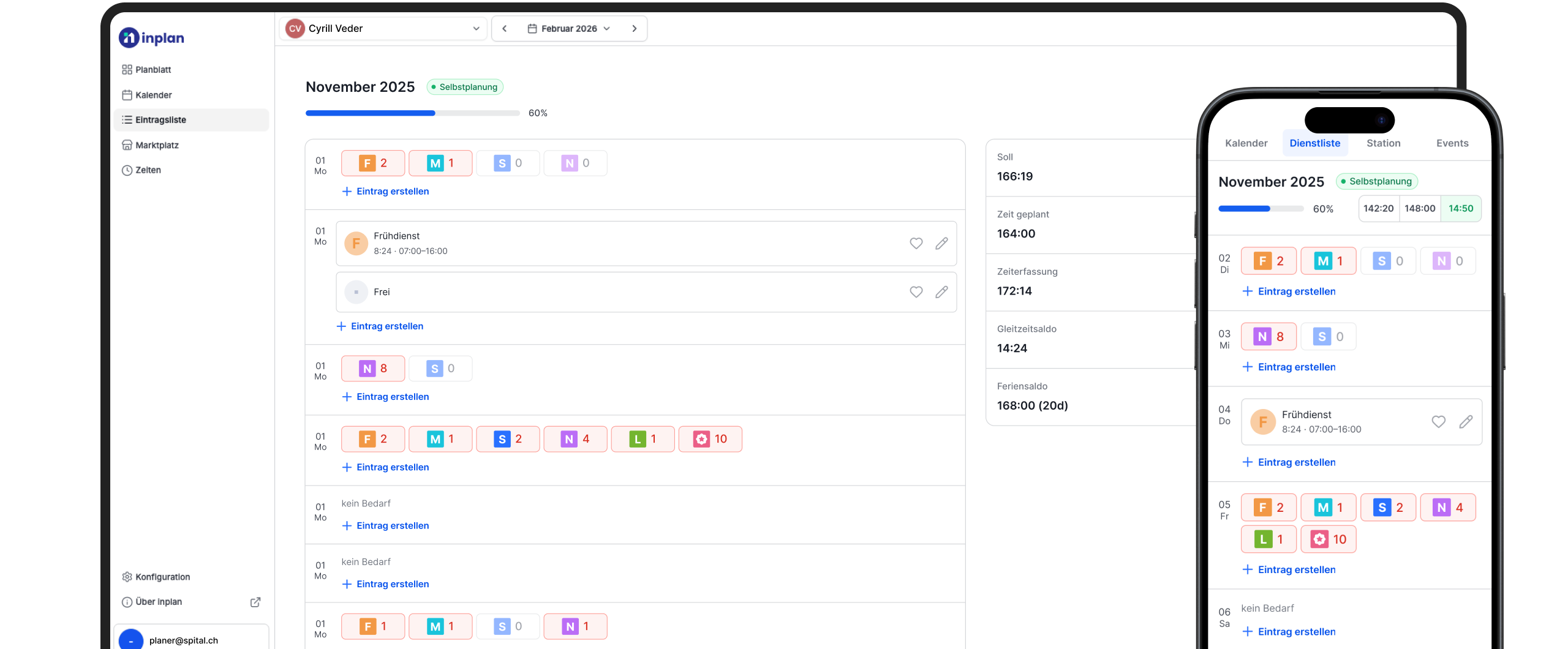
Task: Click the Selbstplanung badge on phone
Action: 1377,181
